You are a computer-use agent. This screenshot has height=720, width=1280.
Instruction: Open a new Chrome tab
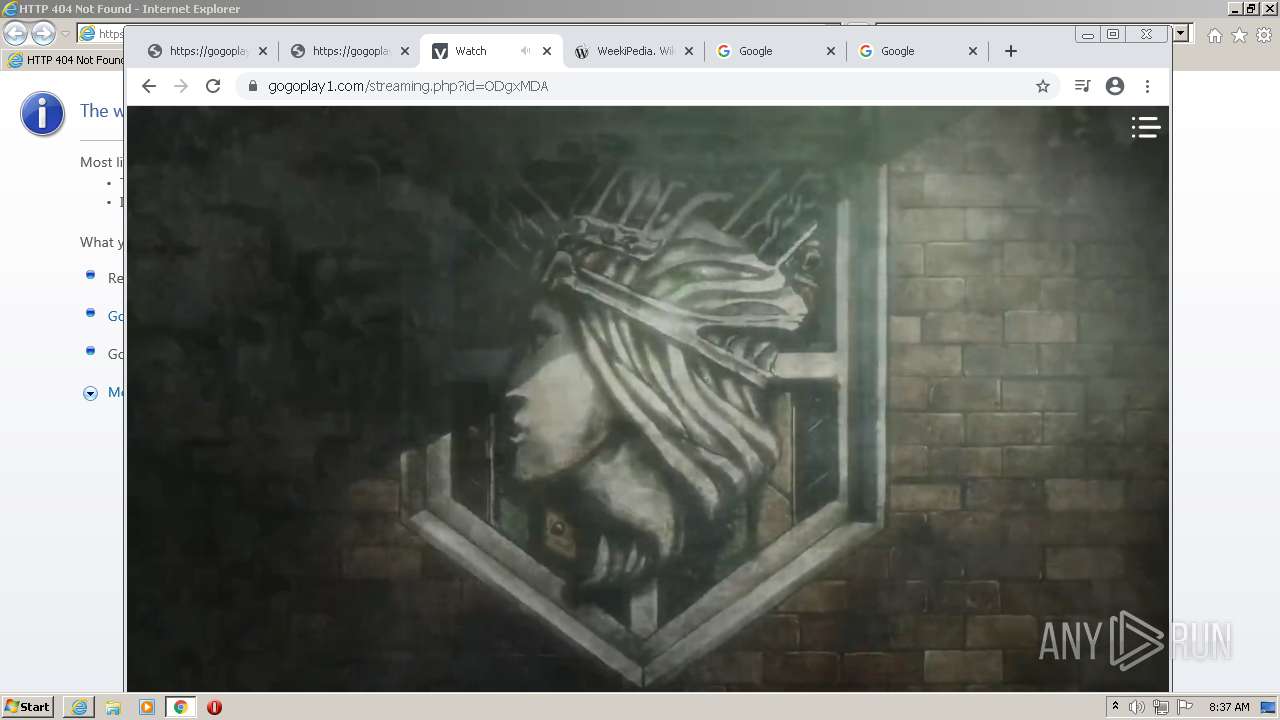pyautogui.click(x=1011, y=51)
